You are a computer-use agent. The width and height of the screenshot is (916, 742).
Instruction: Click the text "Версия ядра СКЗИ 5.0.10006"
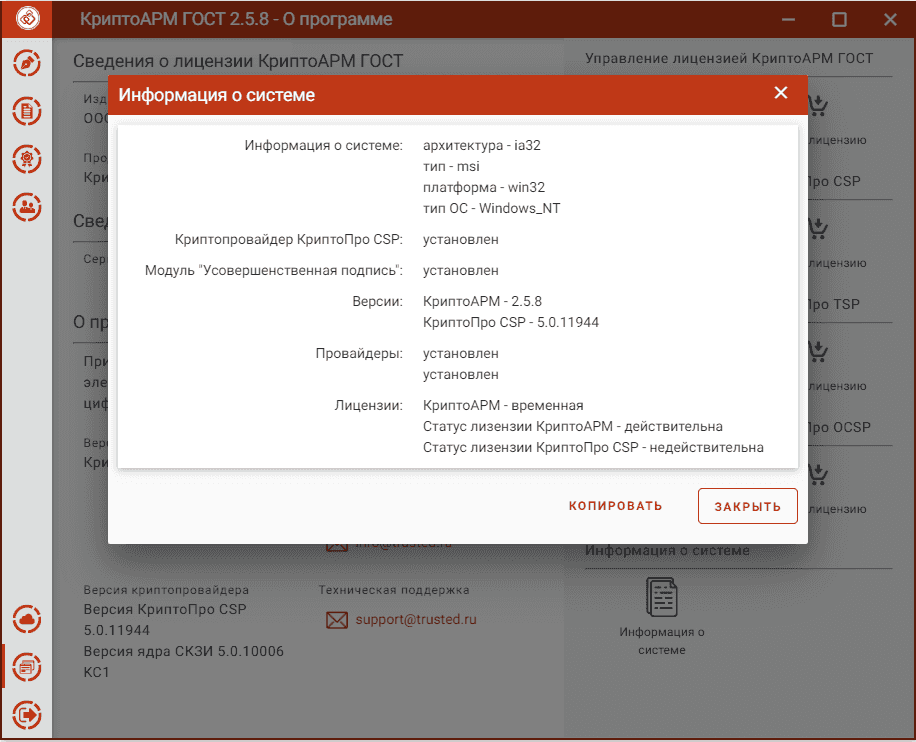coord(183,651)
